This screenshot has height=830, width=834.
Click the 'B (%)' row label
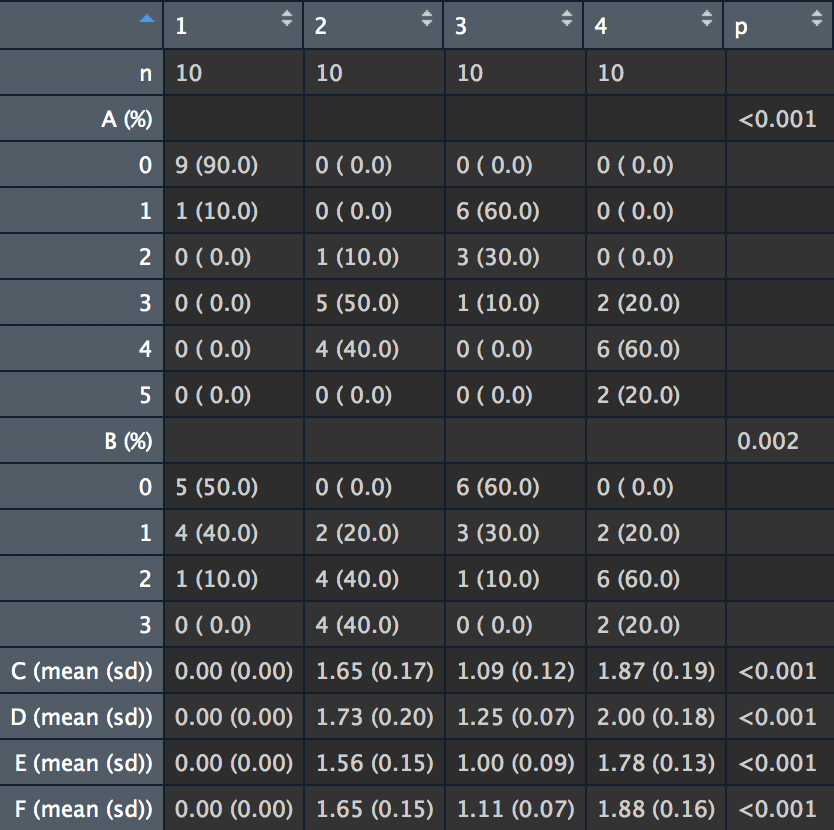[81, 441]
